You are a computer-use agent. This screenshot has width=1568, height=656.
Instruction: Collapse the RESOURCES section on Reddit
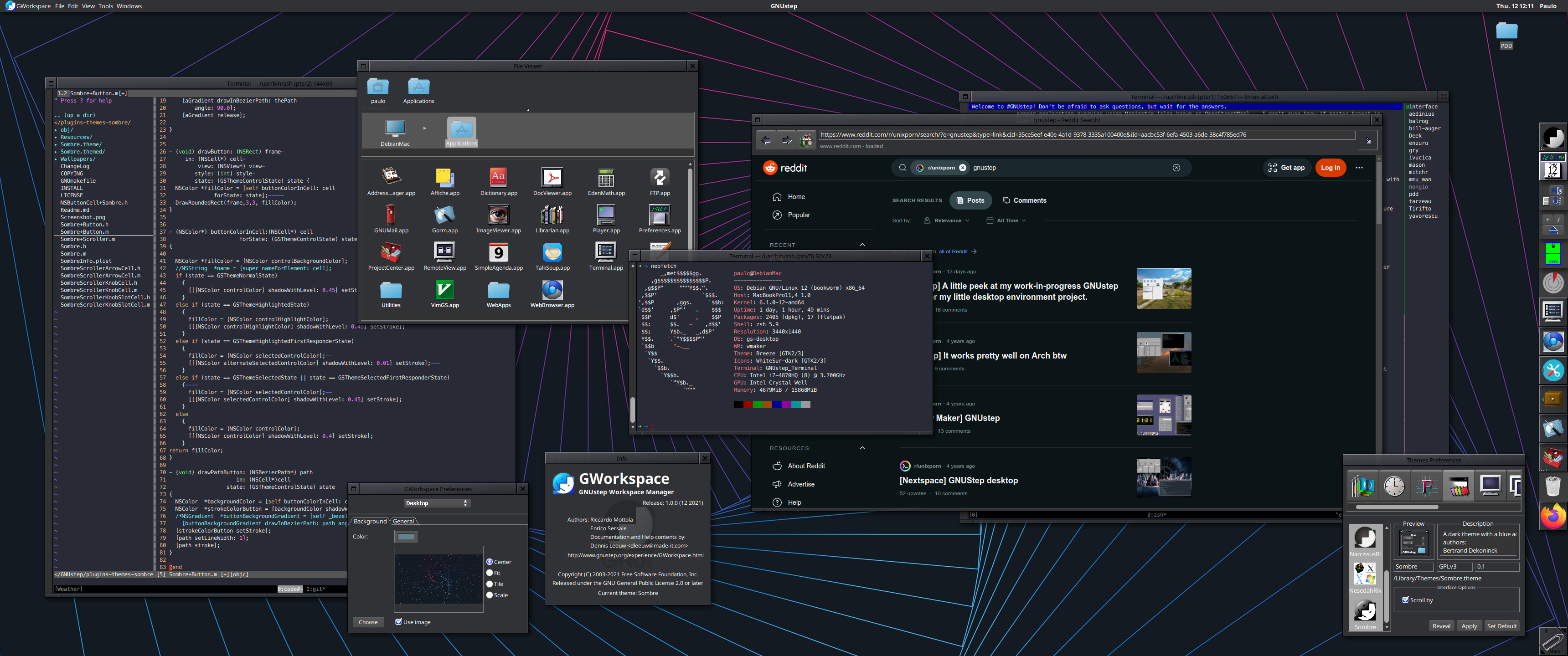point(862,448)
